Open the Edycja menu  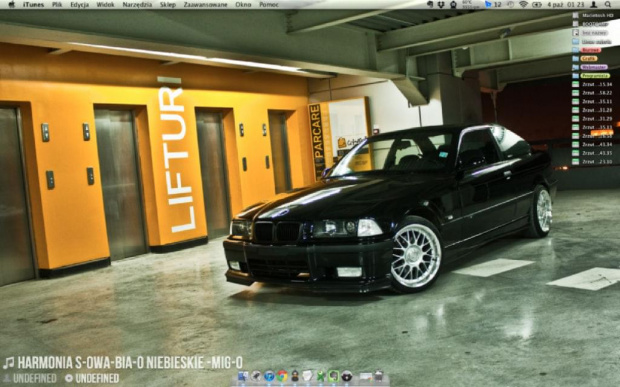click(79, 5)
